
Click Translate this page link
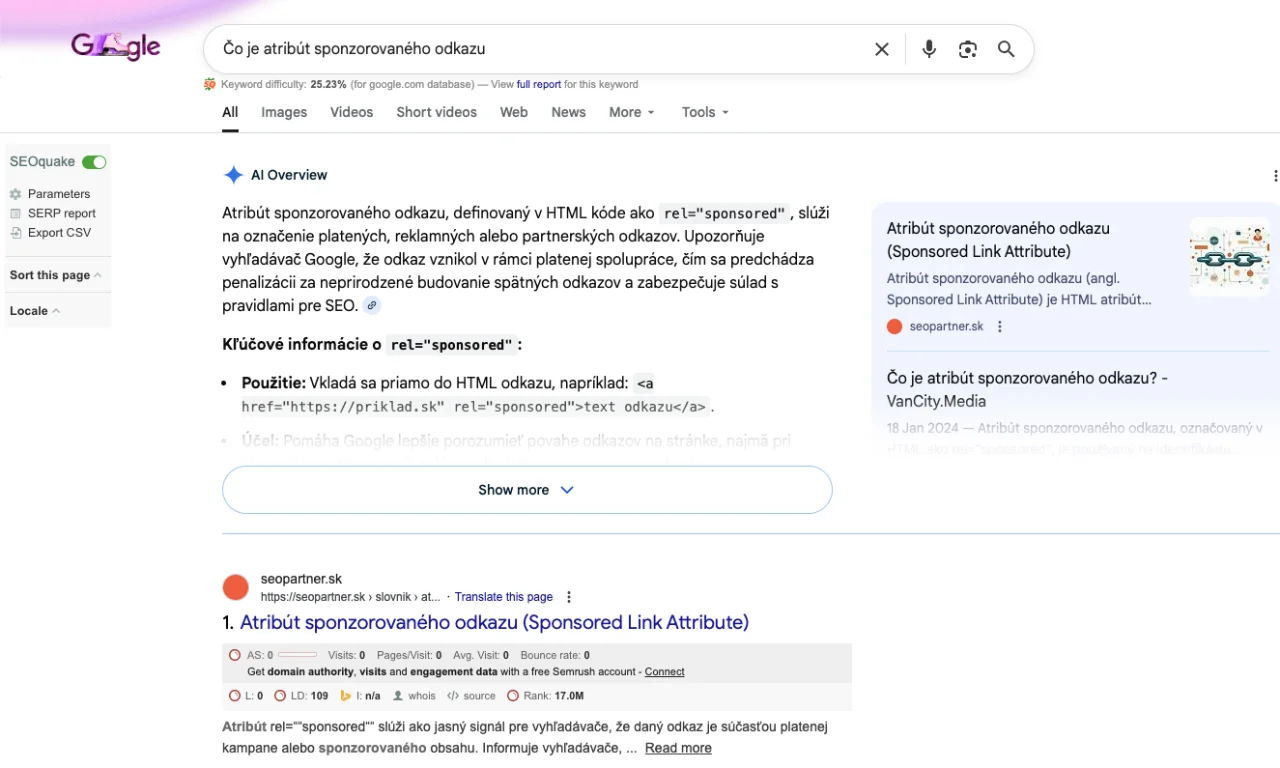[503, 597]
